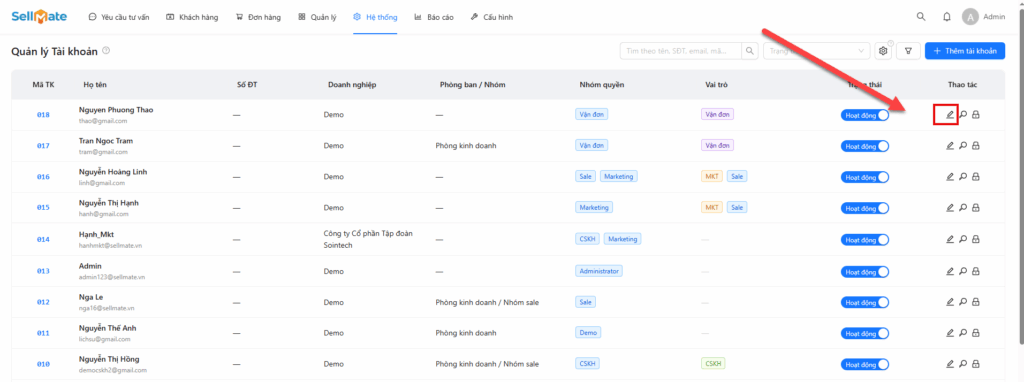This screenshot has height=382, width=1024.
Task: Open the Cấu hình menu
Action: [491, 18]
